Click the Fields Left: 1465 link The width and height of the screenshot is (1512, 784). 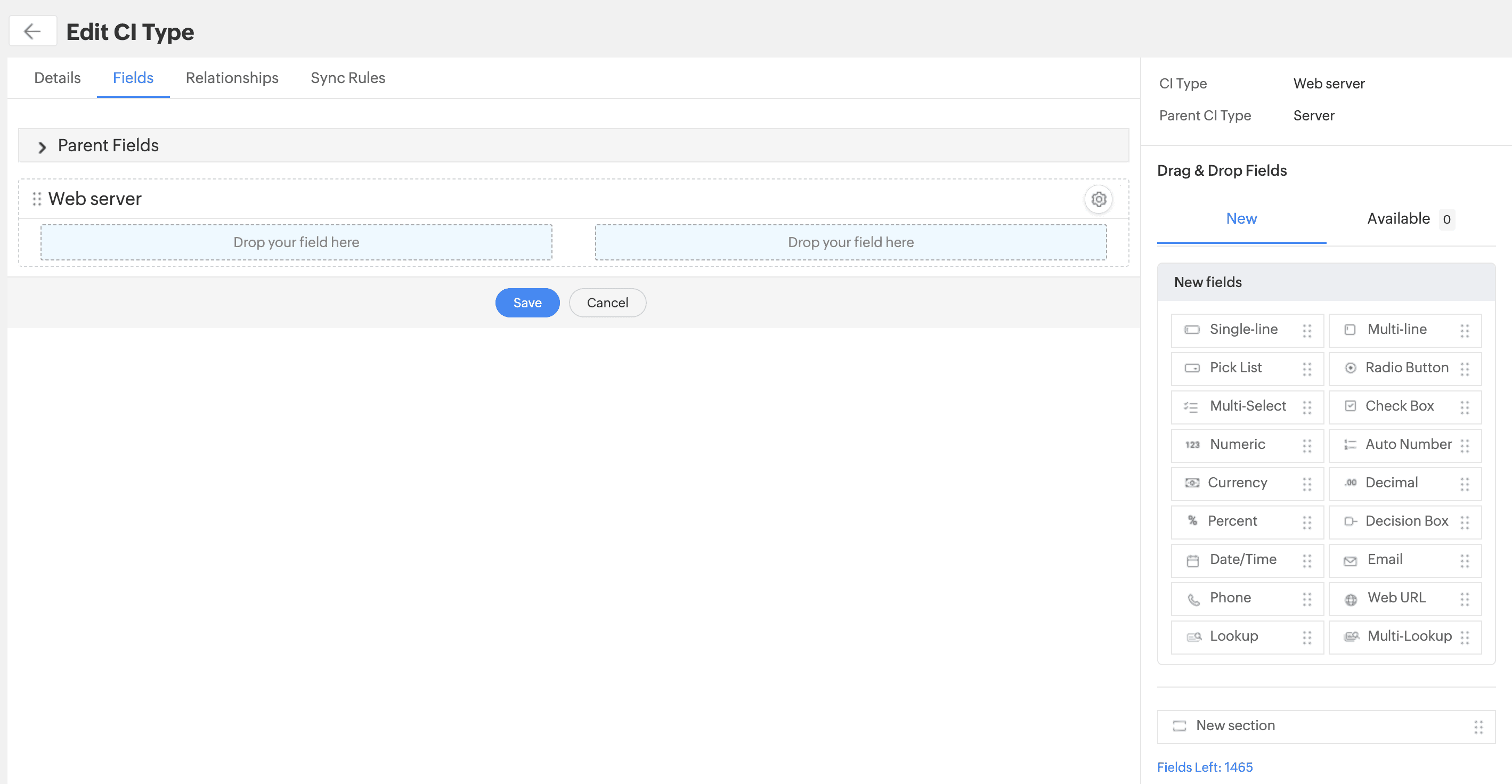point(1205,767)
